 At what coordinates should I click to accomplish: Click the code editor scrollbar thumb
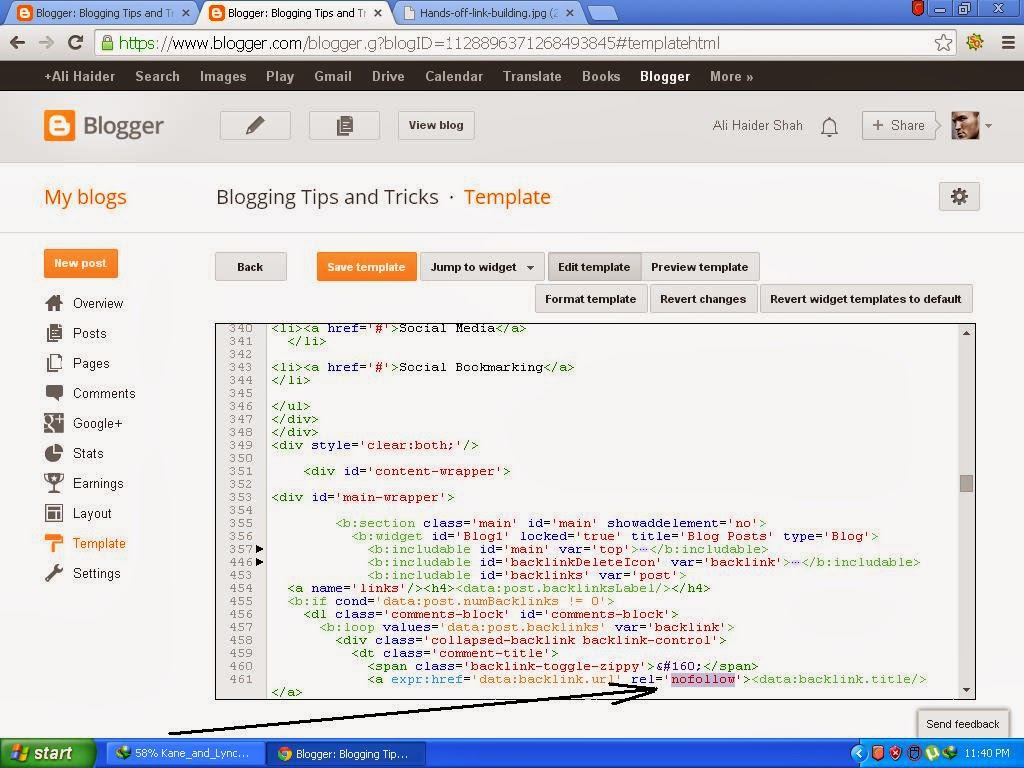click(967, 483)
